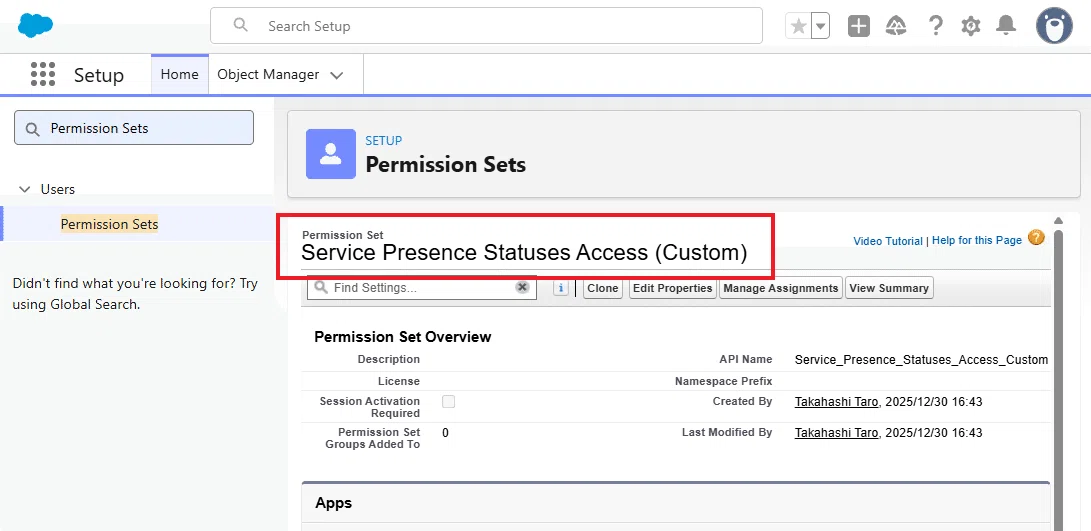The width and height of the screenshot is (1091, 531).
Task: Open the help question mark icon
Action: coord(935,26)
